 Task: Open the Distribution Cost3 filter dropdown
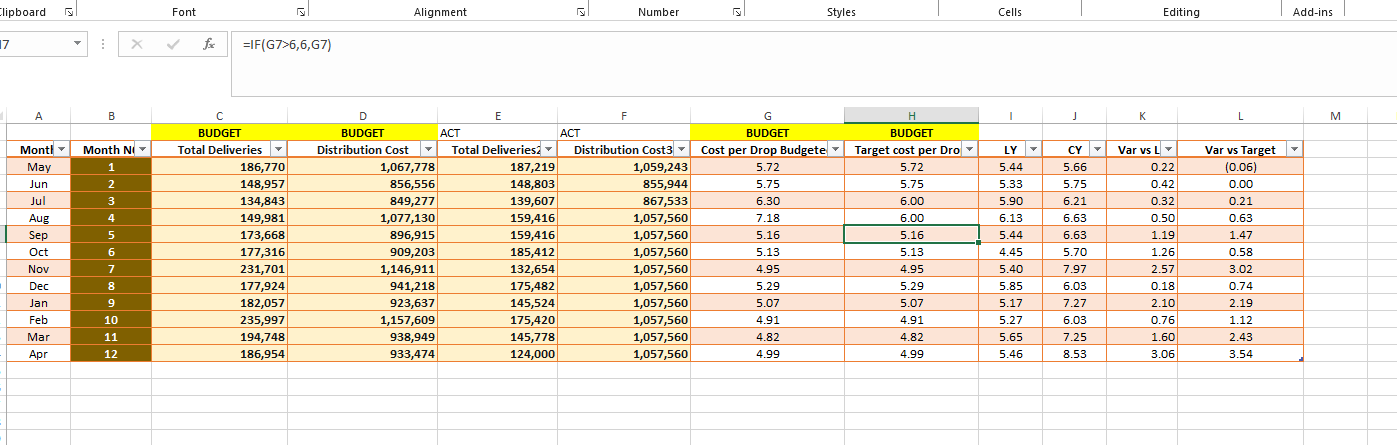(681, 149)
